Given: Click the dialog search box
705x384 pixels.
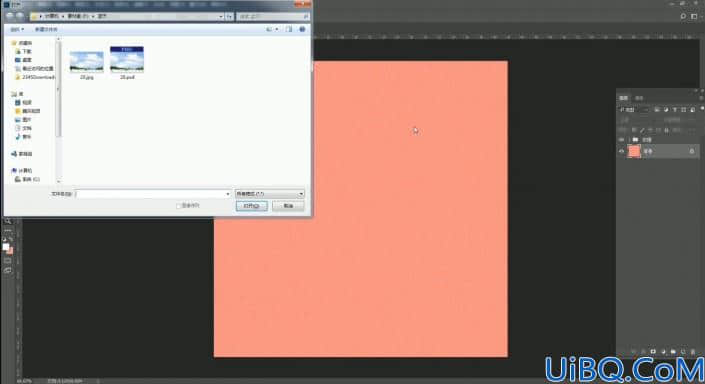Looking at the screenshot, I should click(272, 16).
